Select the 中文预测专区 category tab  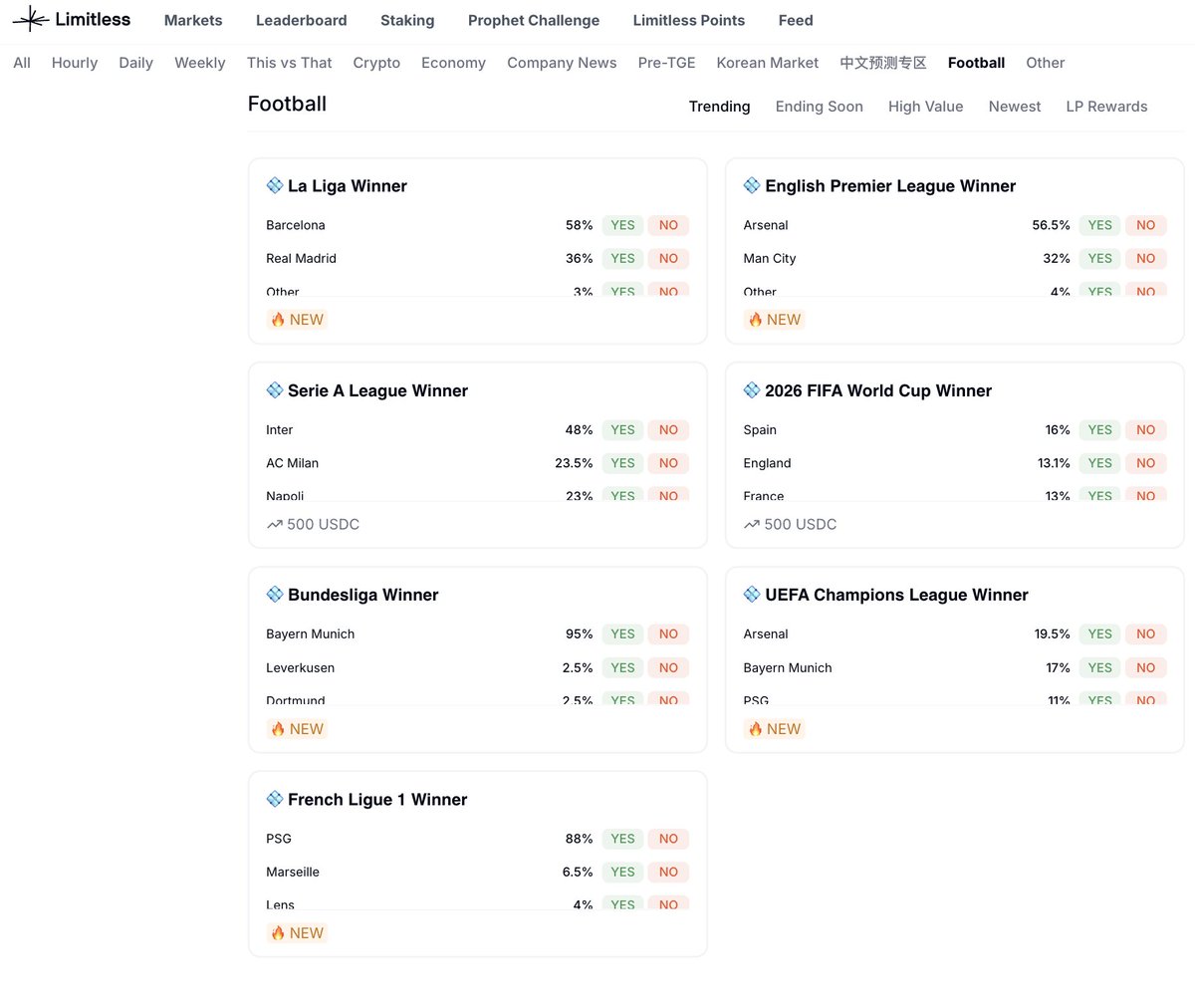click(x=883, y=63)
